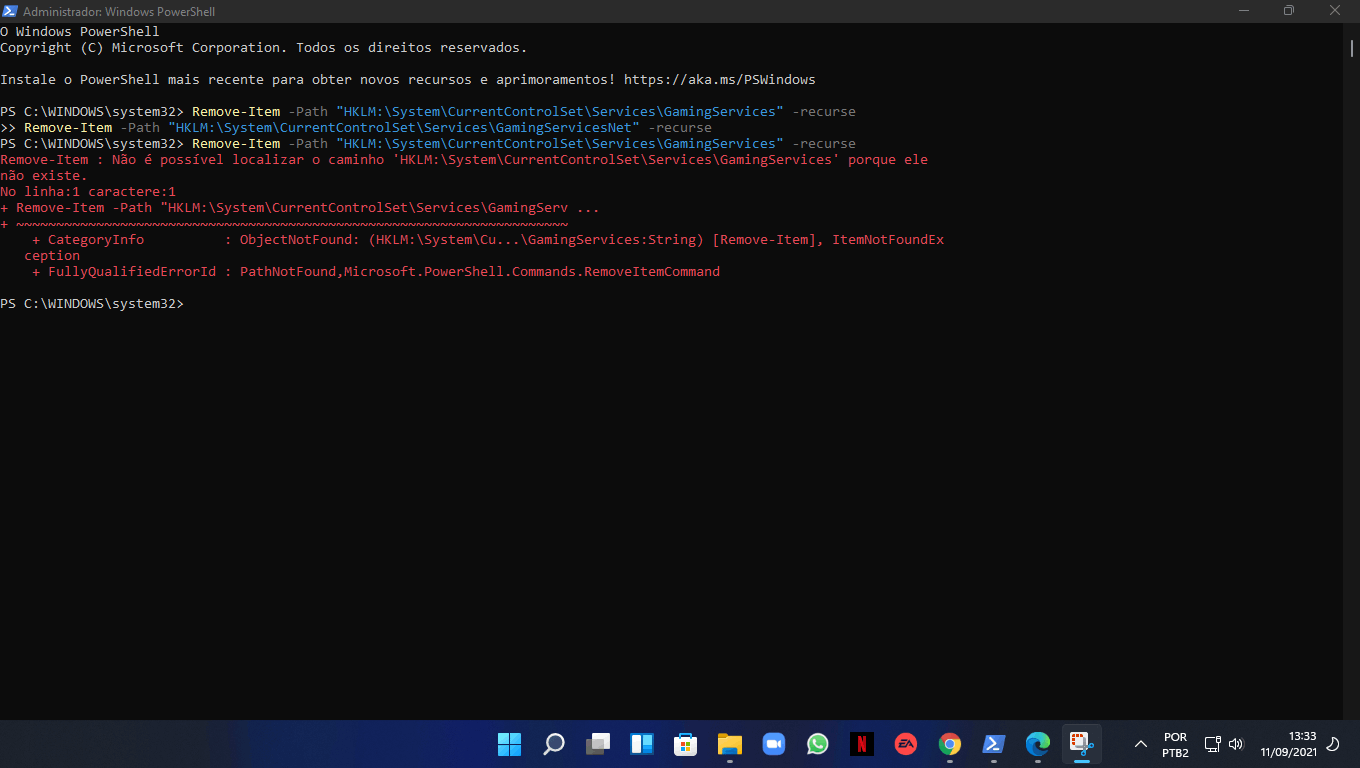Screen dimensions: 1360x768
Task: Click 'CategoryInfo' error line label
Action: [96, 239]
